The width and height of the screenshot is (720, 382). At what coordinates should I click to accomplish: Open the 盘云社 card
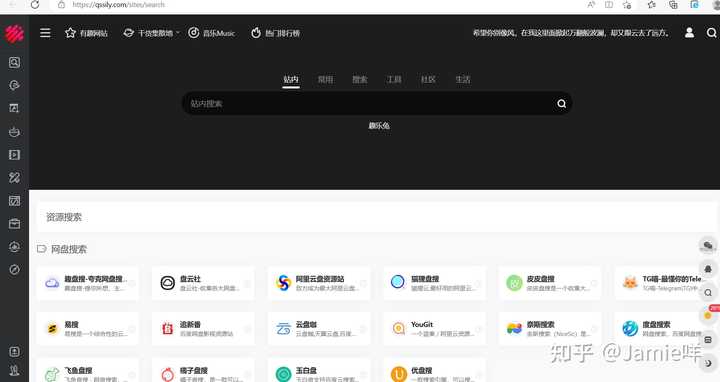203,283
